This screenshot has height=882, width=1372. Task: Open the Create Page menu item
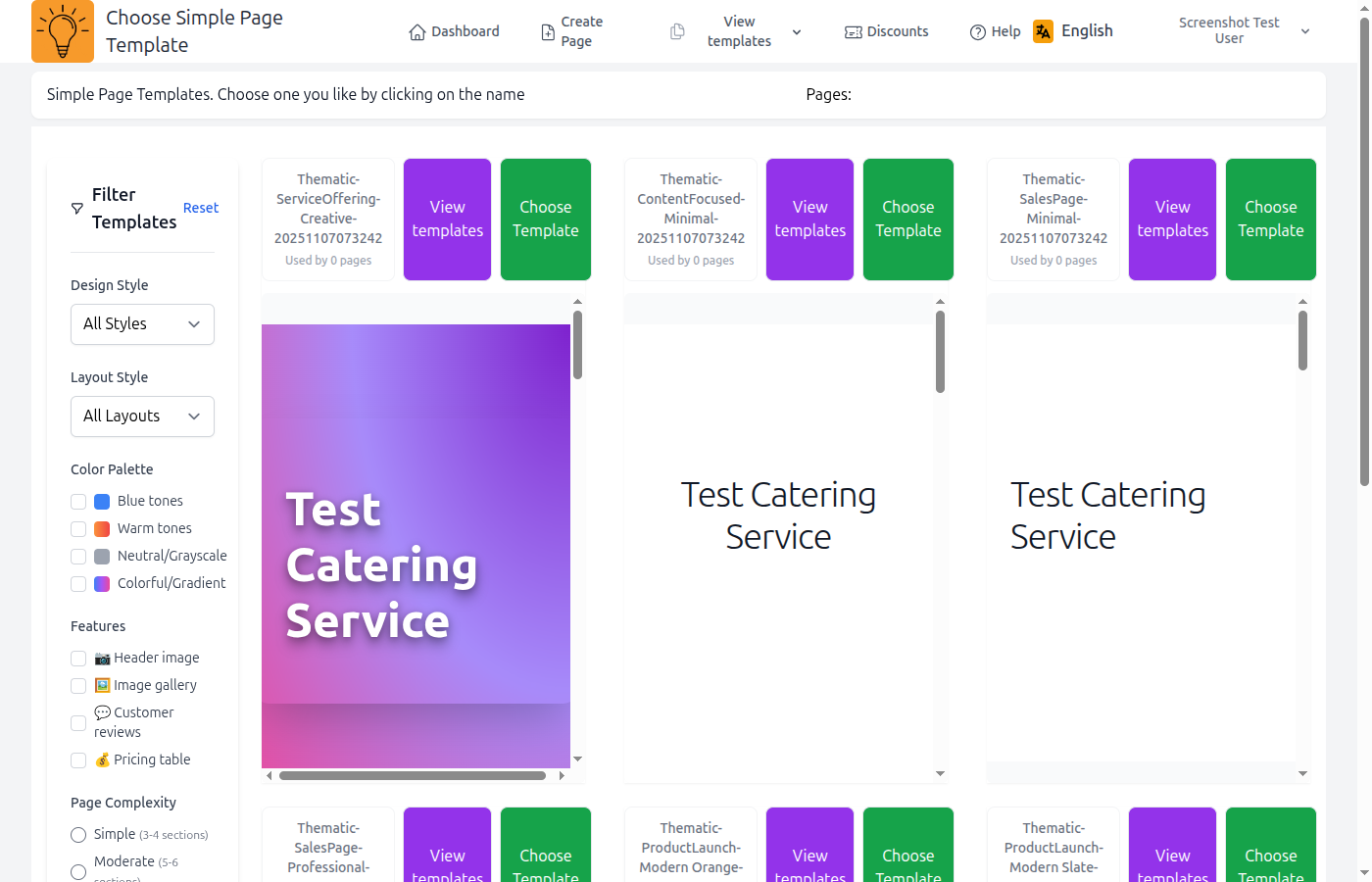[x=572, y=31]
